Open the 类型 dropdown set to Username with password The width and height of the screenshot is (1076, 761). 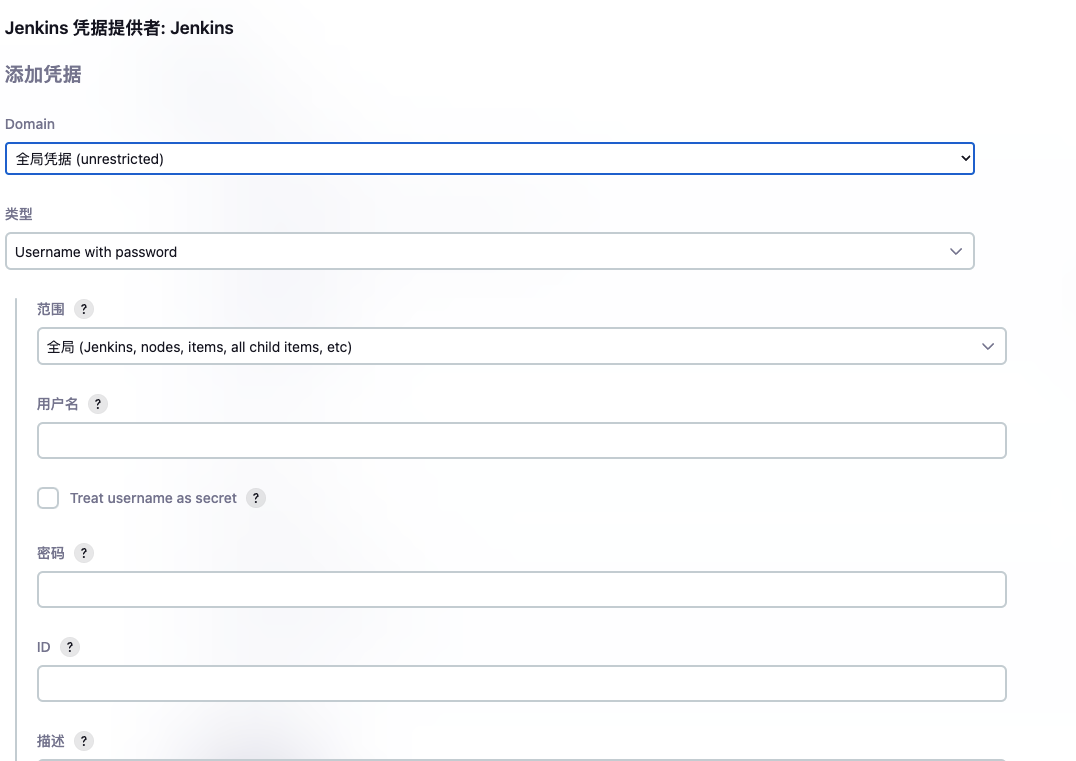click(x=490, y=251)
